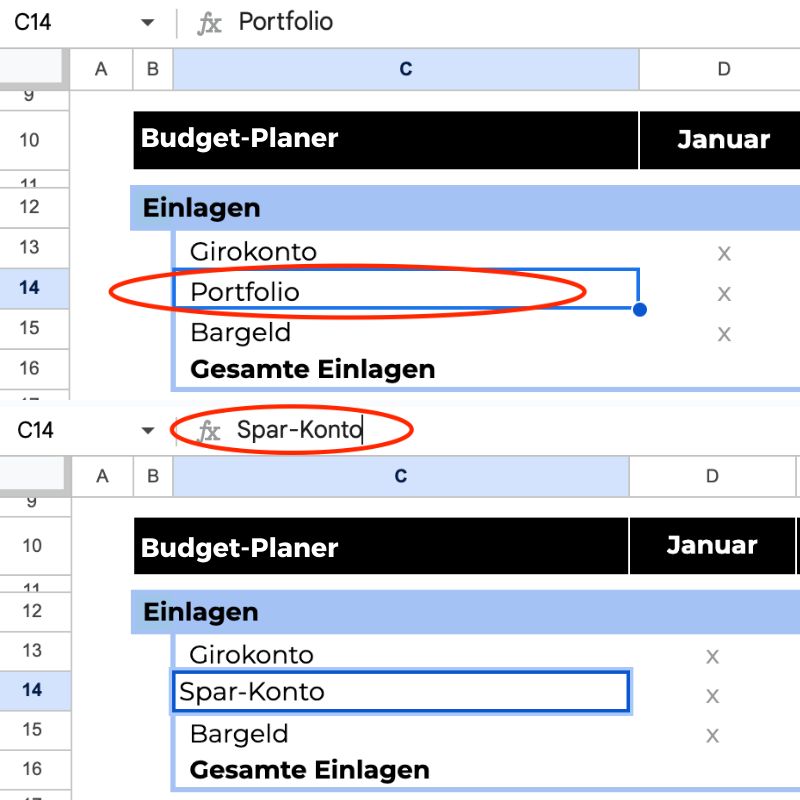Viewport: 800px width, 800px height.
Task: Select row header 14 beside the Spar-Konto cell
Action: [32, 690]
